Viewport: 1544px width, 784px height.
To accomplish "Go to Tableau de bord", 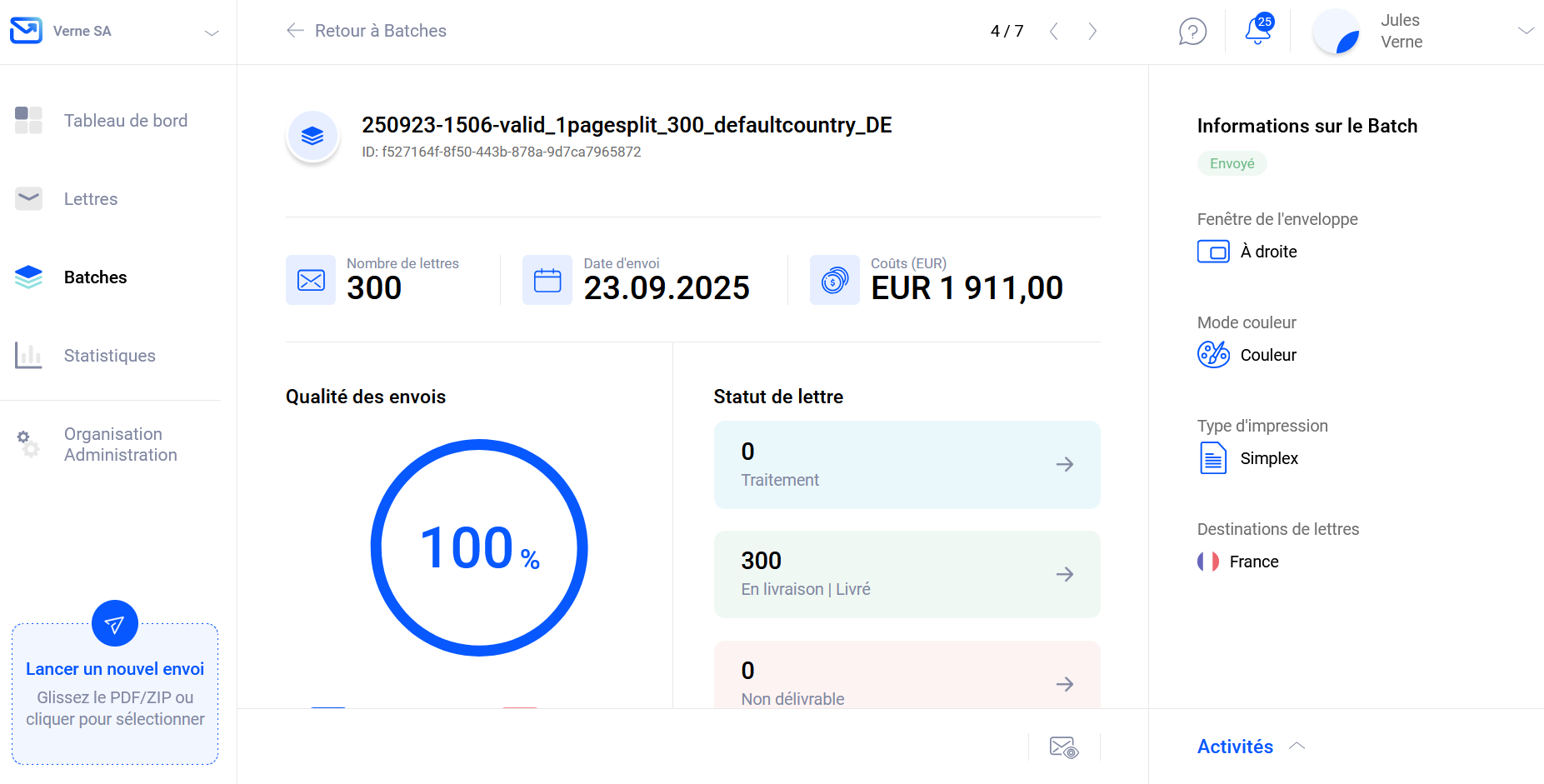I will tap(125, 121).
